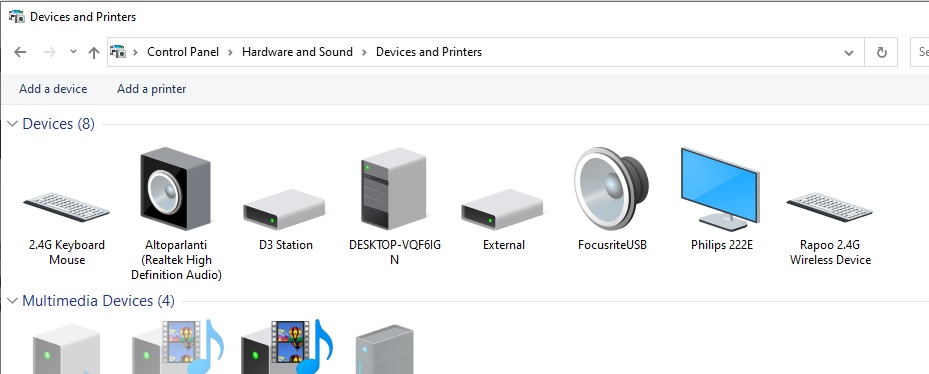Refresh the Devices and Printers view
The width and height of the screenshot is (929, 374).
coord(882,52)
